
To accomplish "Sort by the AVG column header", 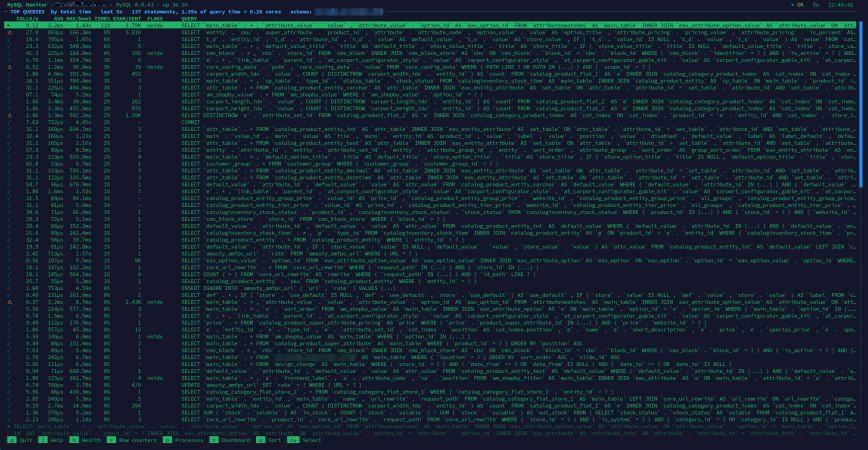I will point(58,19).
